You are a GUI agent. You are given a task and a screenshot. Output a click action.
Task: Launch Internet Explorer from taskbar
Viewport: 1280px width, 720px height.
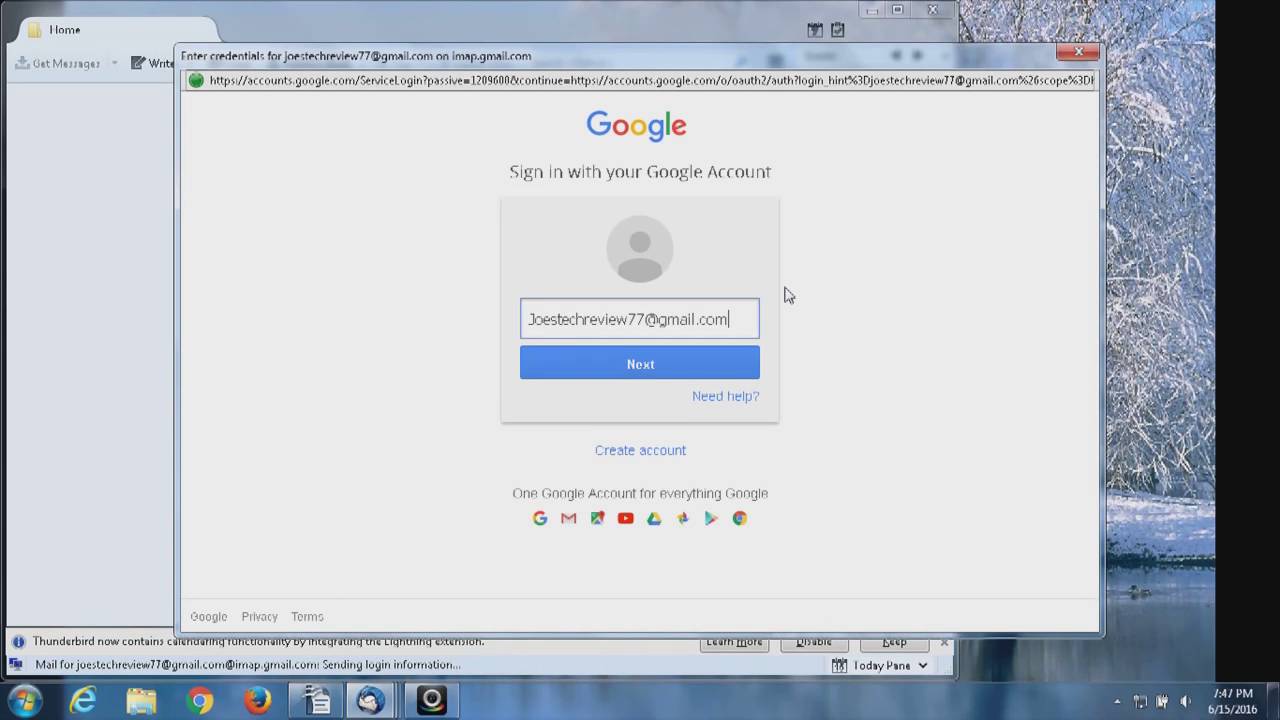click(x=82, y=701)
